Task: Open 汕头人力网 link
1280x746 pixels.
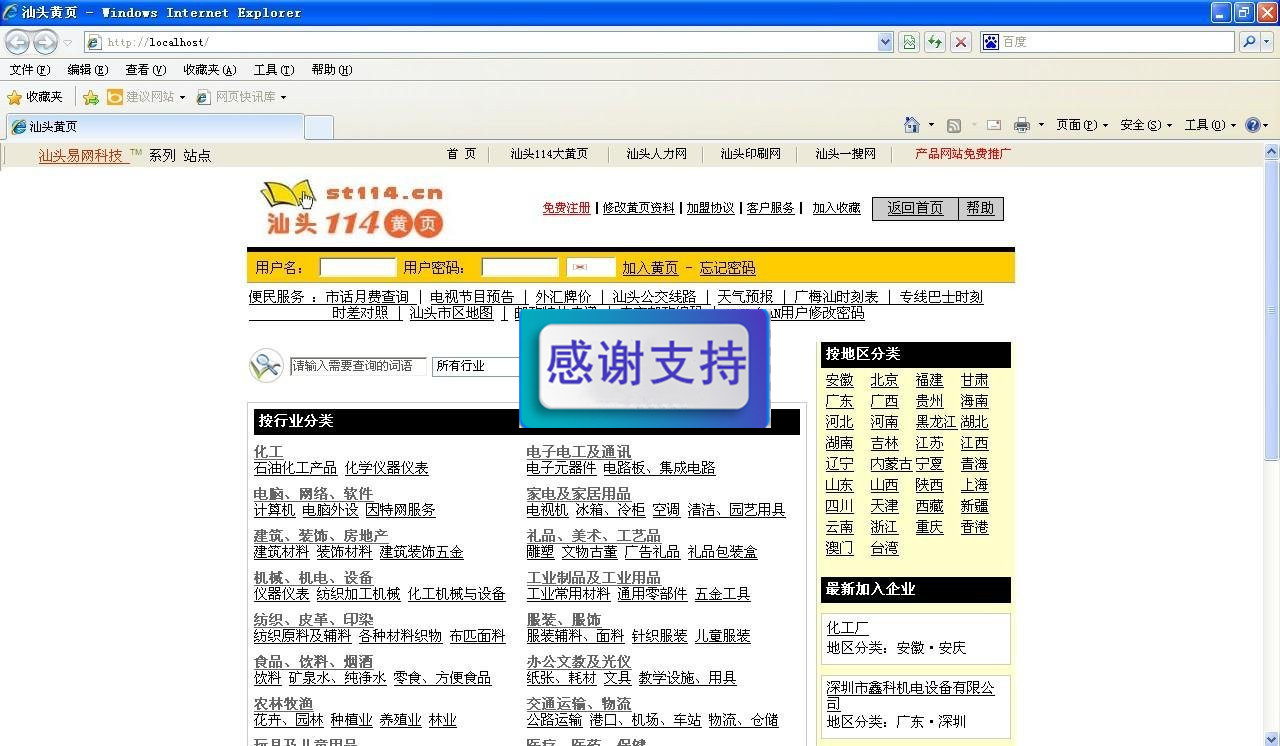Action: tap(657, 154)
